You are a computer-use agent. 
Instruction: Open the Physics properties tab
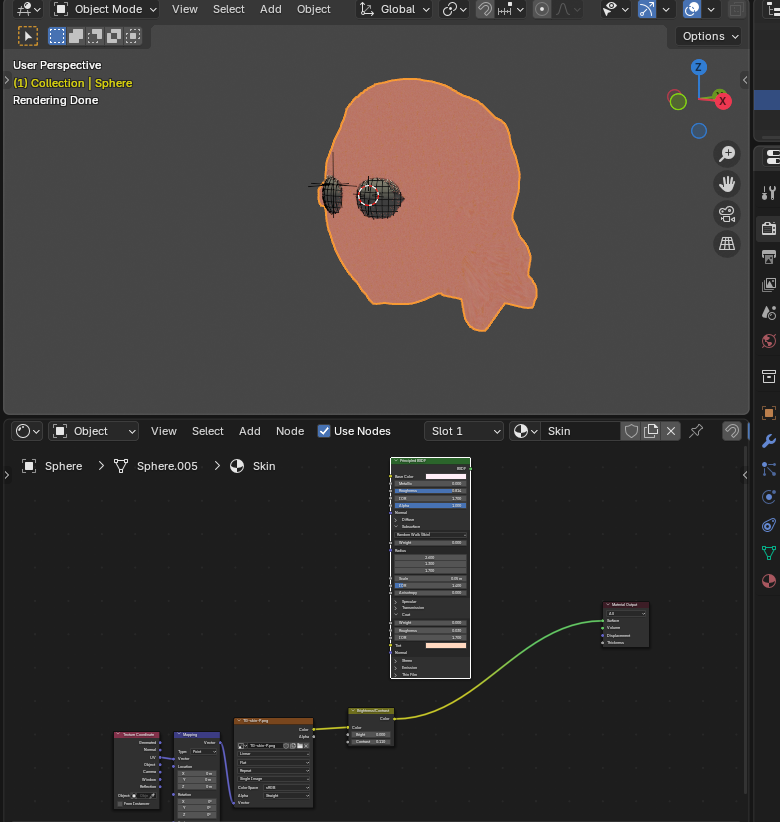[x=768, y=497]
